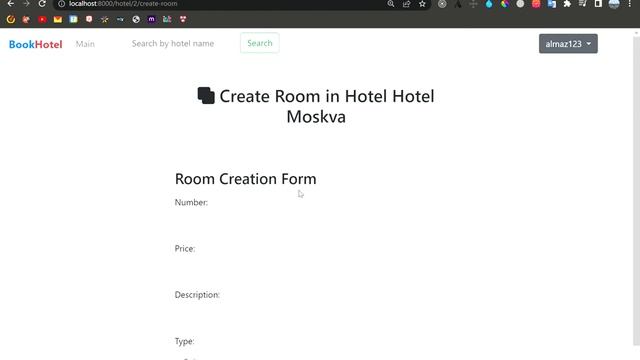640x360 pixels.
Task: Go back to the previous page
Action: click(11, 4)
